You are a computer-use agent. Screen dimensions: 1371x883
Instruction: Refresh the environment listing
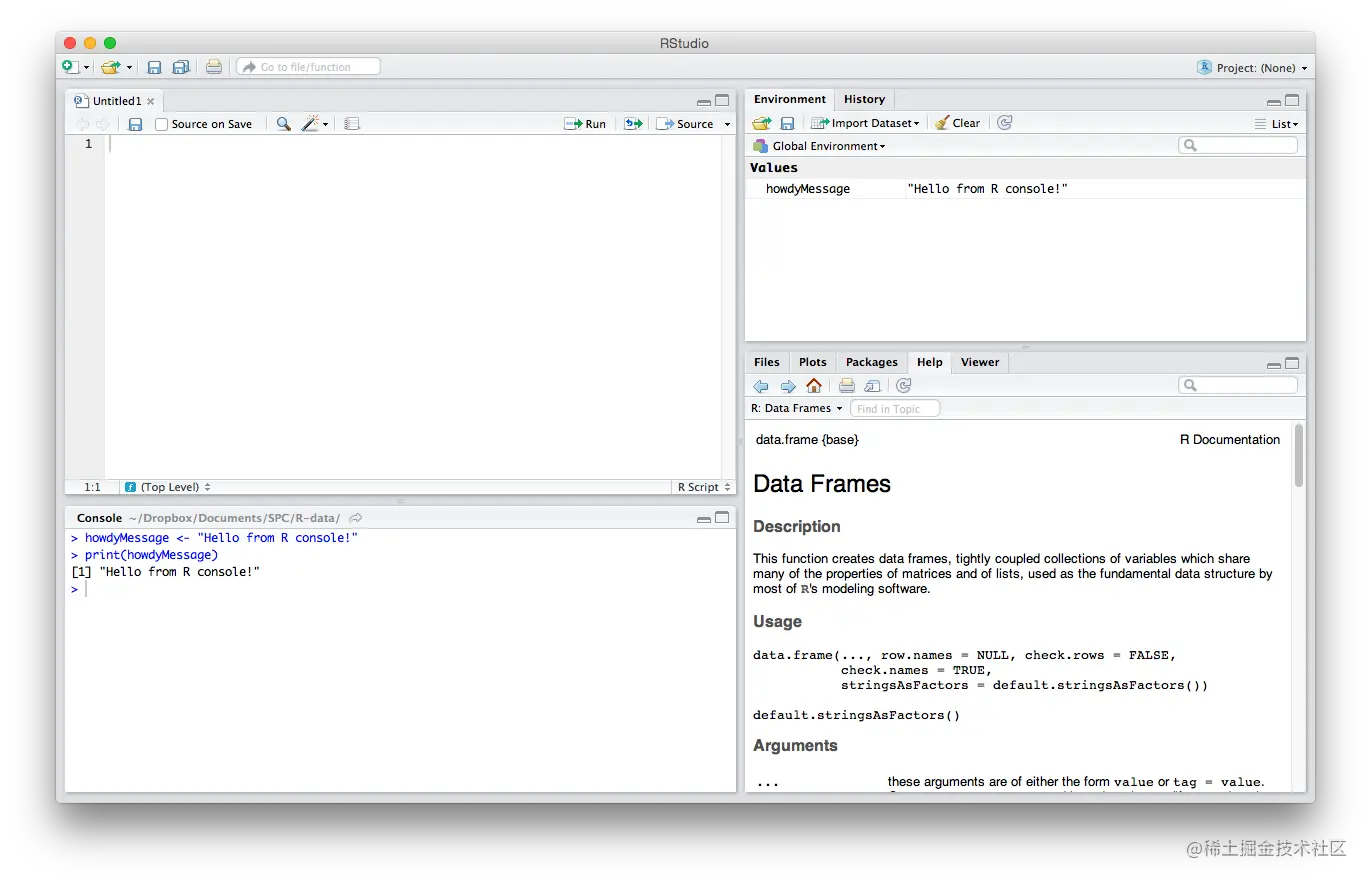coord(1004,122)
